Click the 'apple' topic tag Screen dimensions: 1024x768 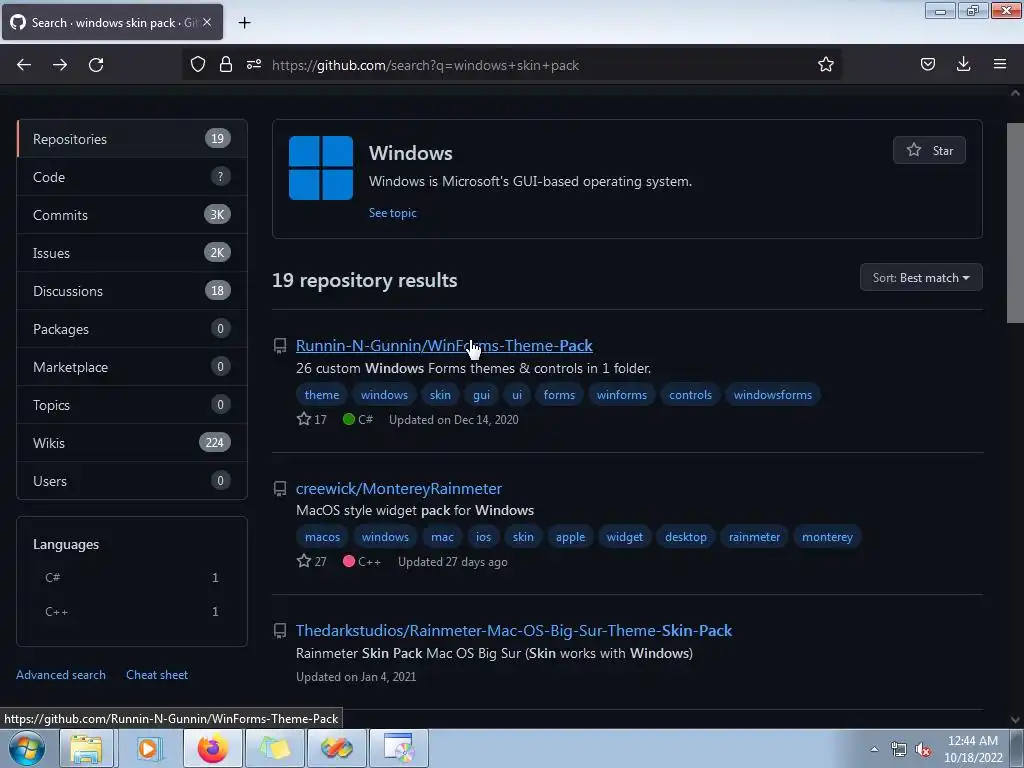point(570,536)
